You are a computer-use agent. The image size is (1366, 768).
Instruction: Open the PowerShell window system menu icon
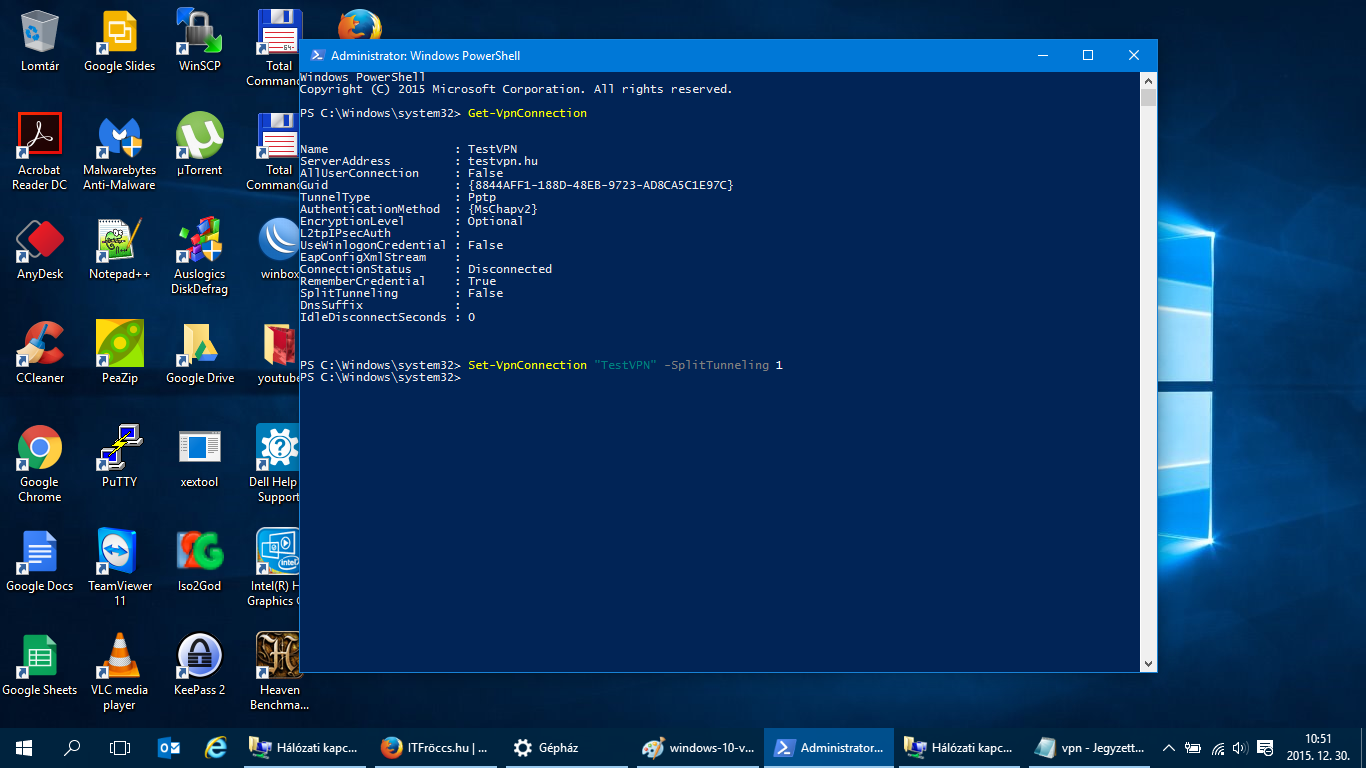point(316,56)
